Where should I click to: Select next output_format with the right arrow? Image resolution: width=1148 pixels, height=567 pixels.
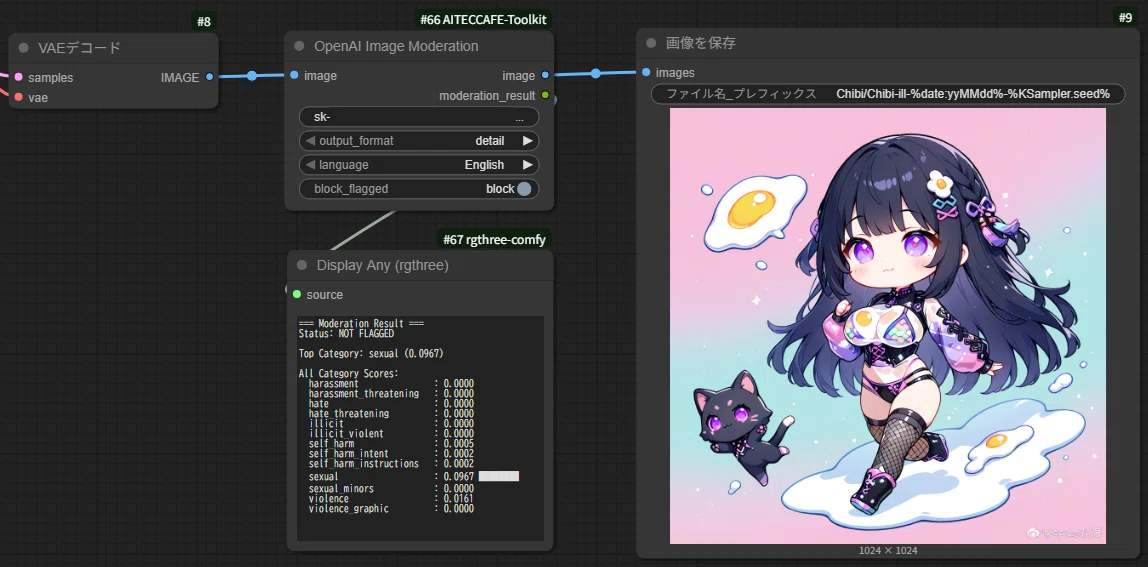pyautogui.click(x=527, y=141)
